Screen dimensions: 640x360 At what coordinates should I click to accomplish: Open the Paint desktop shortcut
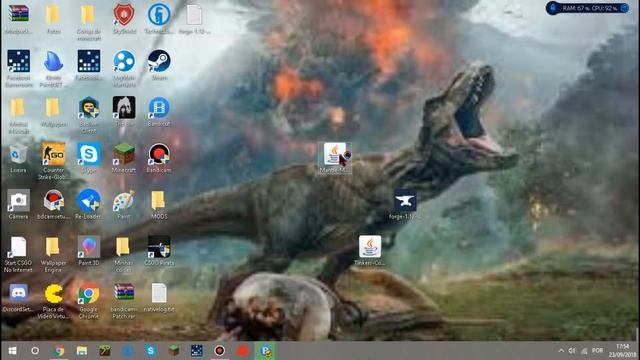[124, 201]
